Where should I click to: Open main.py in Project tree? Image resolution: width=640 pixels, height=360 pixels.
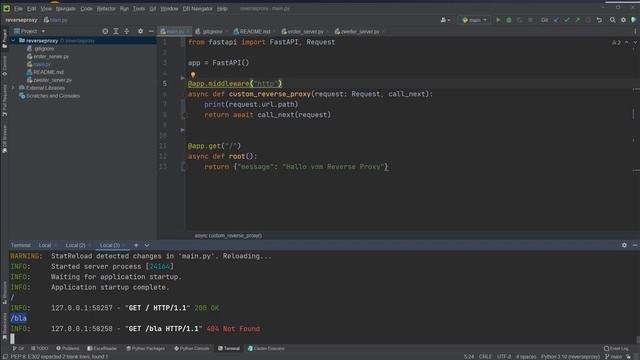39,64
